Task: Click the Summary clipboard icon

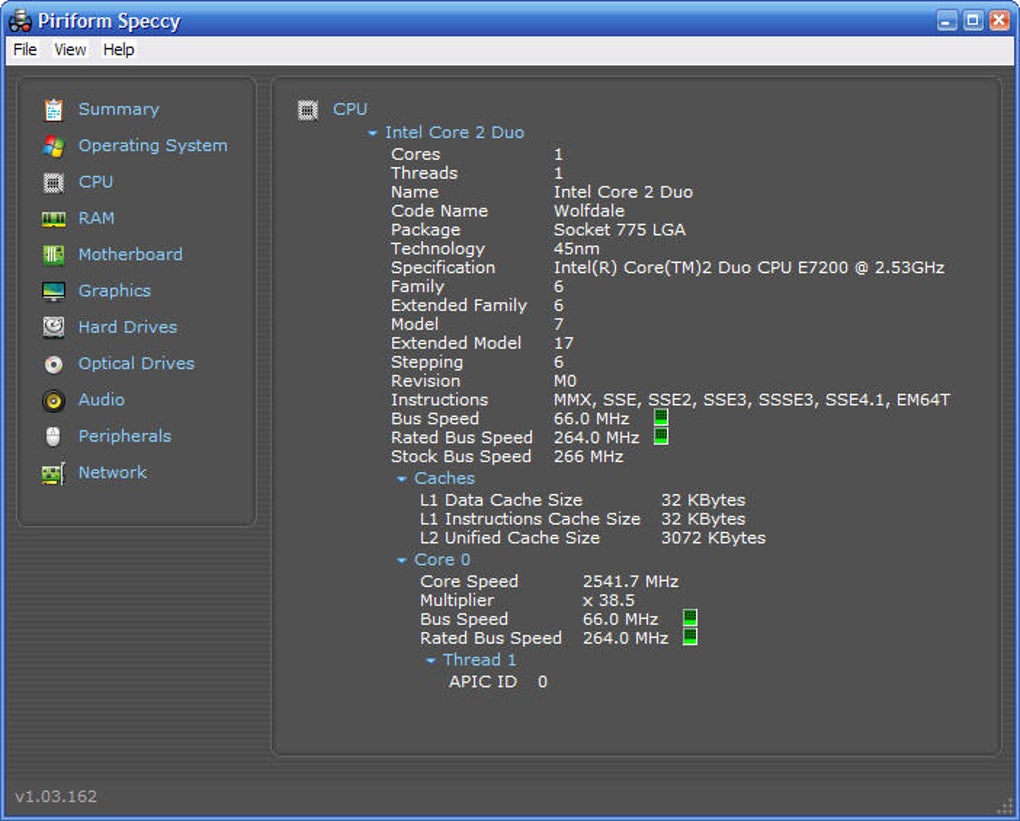Action: tap(53, 109)
